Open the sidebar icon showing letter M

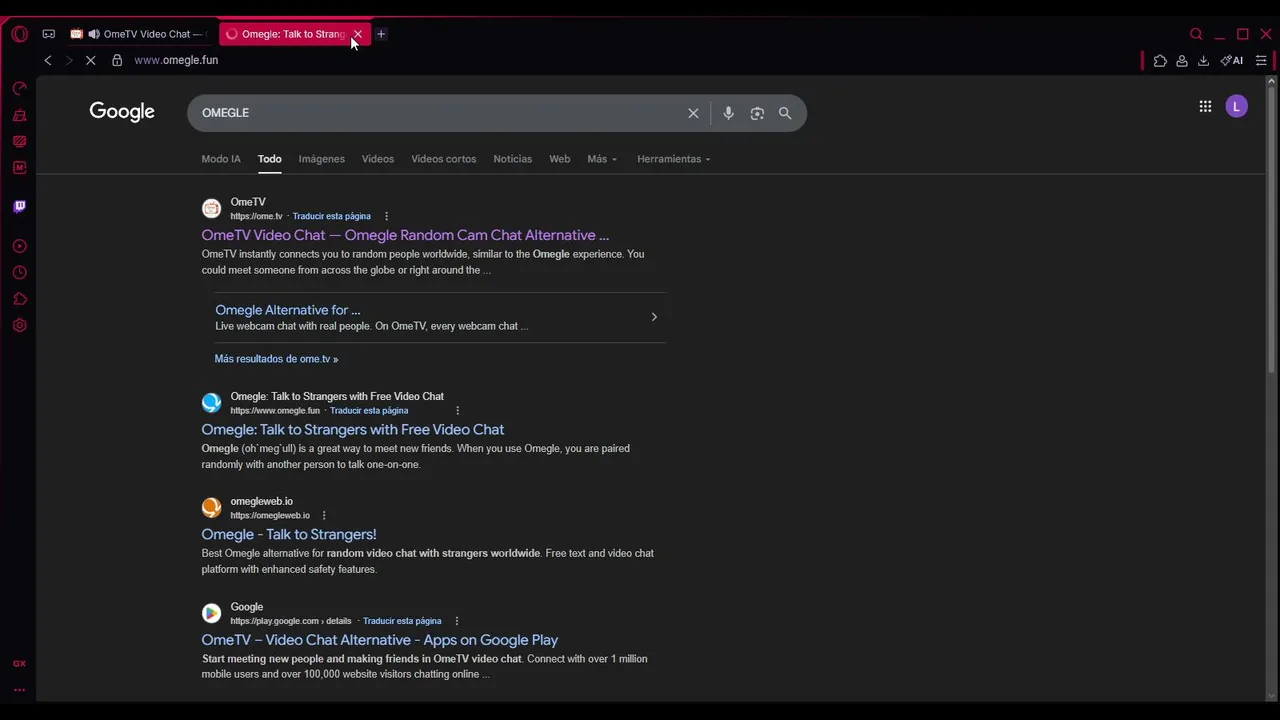click(19, 167)
